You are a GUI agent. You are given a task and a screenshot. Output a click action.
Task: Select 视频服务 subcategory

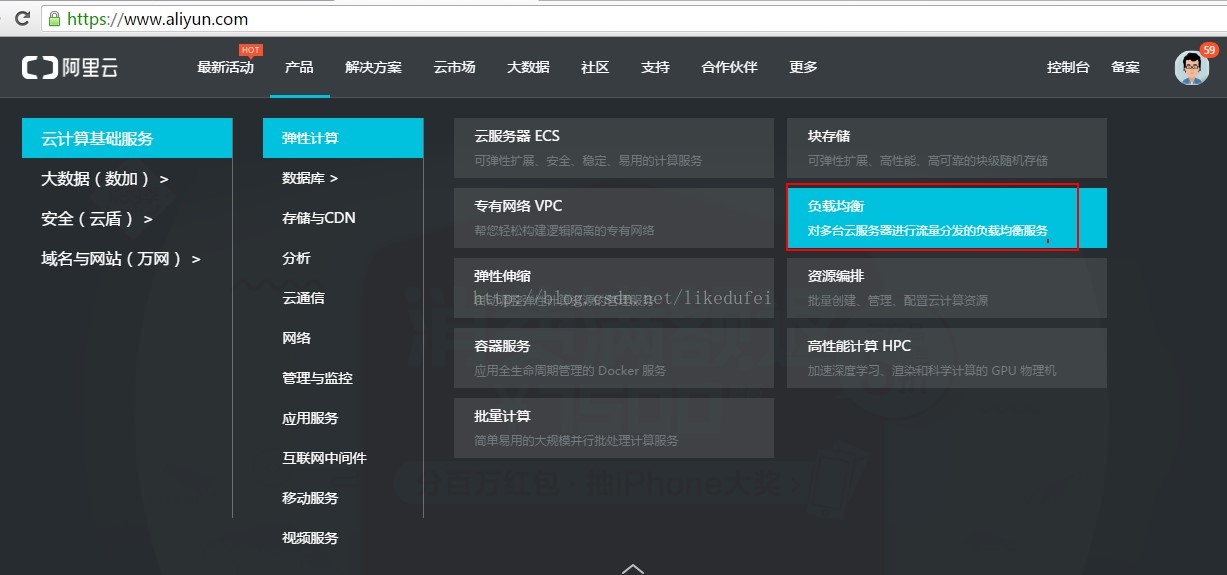point(310,538)
